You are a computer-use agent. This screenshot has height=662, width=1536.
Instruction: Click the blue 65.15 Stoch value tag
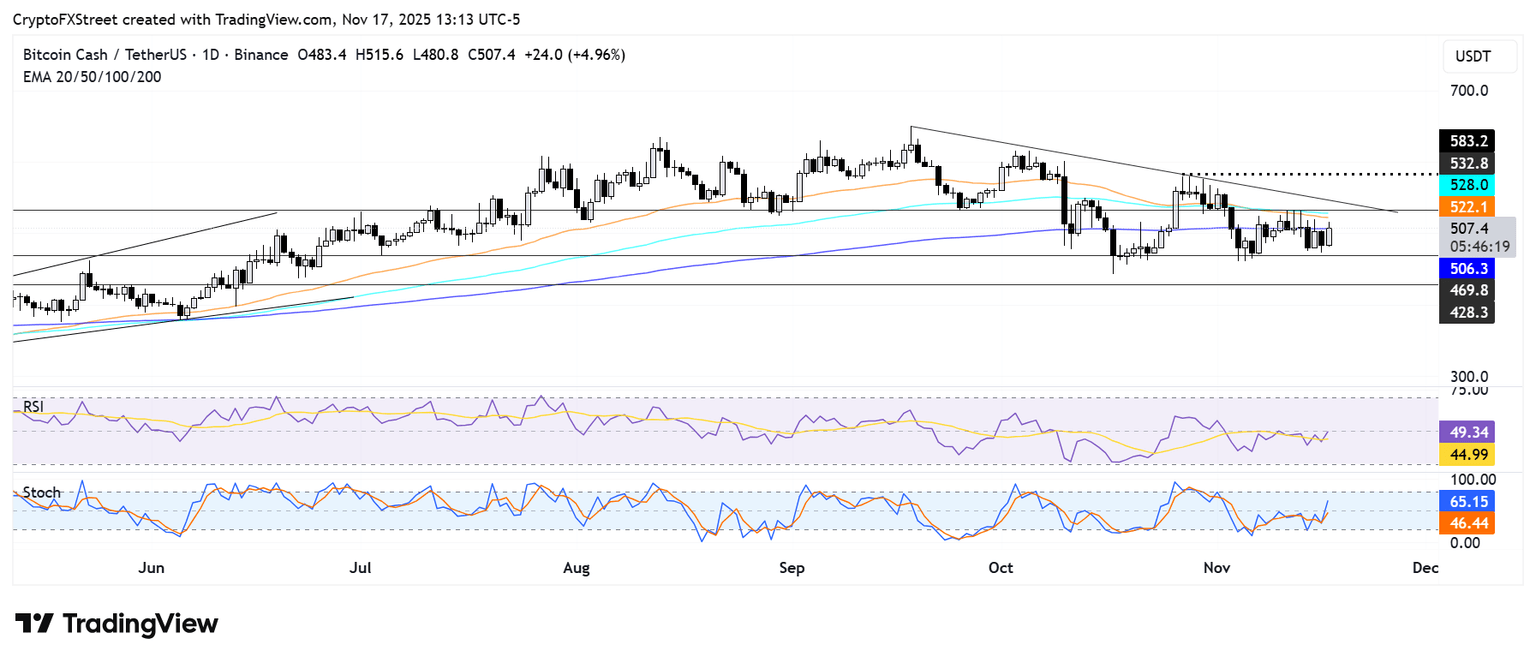coord(1466,502)
